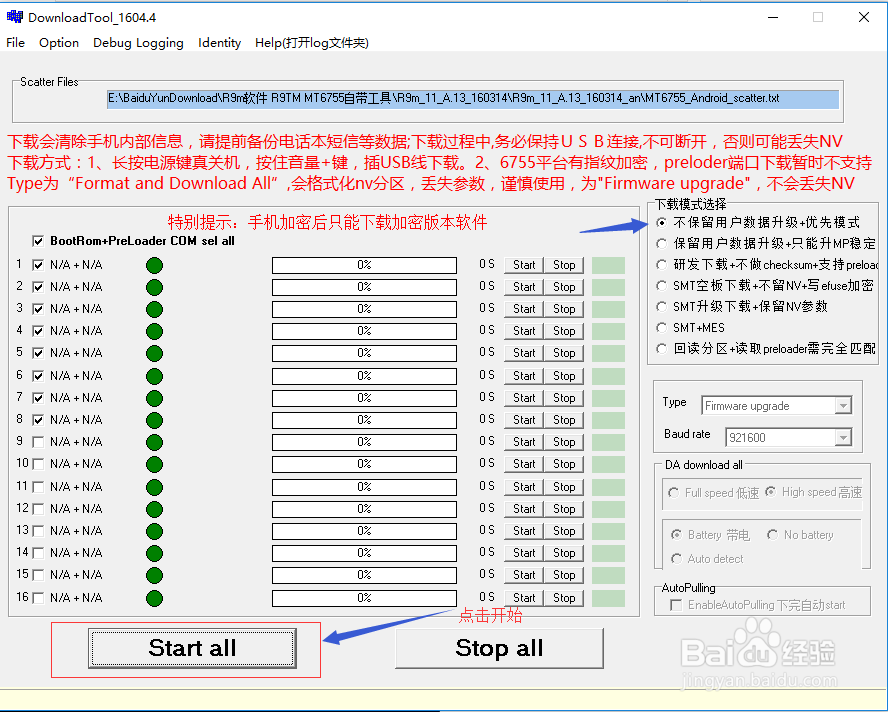Enable the EnableAutoPulling checkbox

click(676, 606)
